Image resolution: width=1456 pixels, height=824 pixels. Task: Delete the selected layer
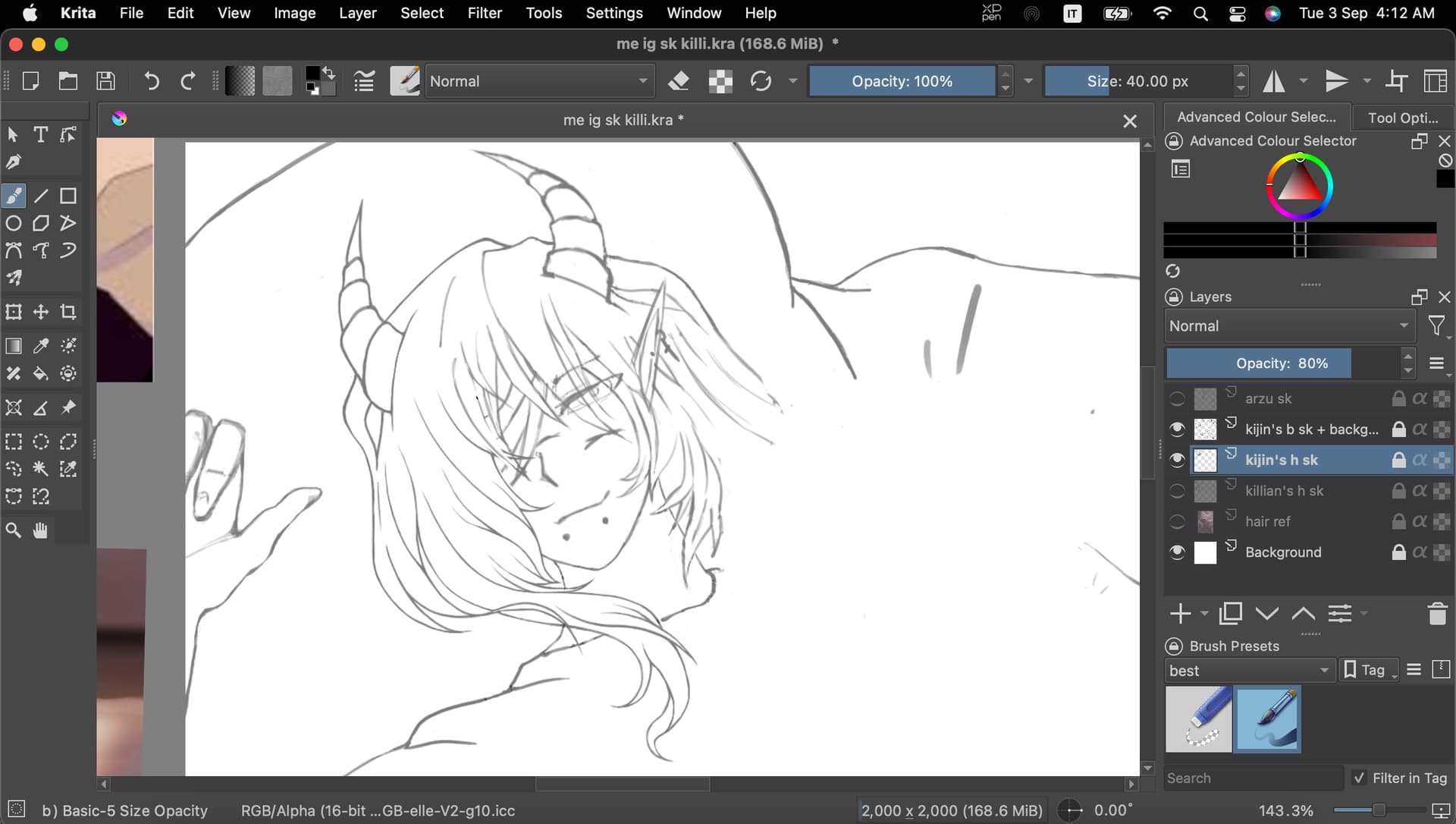(1437, 613)
